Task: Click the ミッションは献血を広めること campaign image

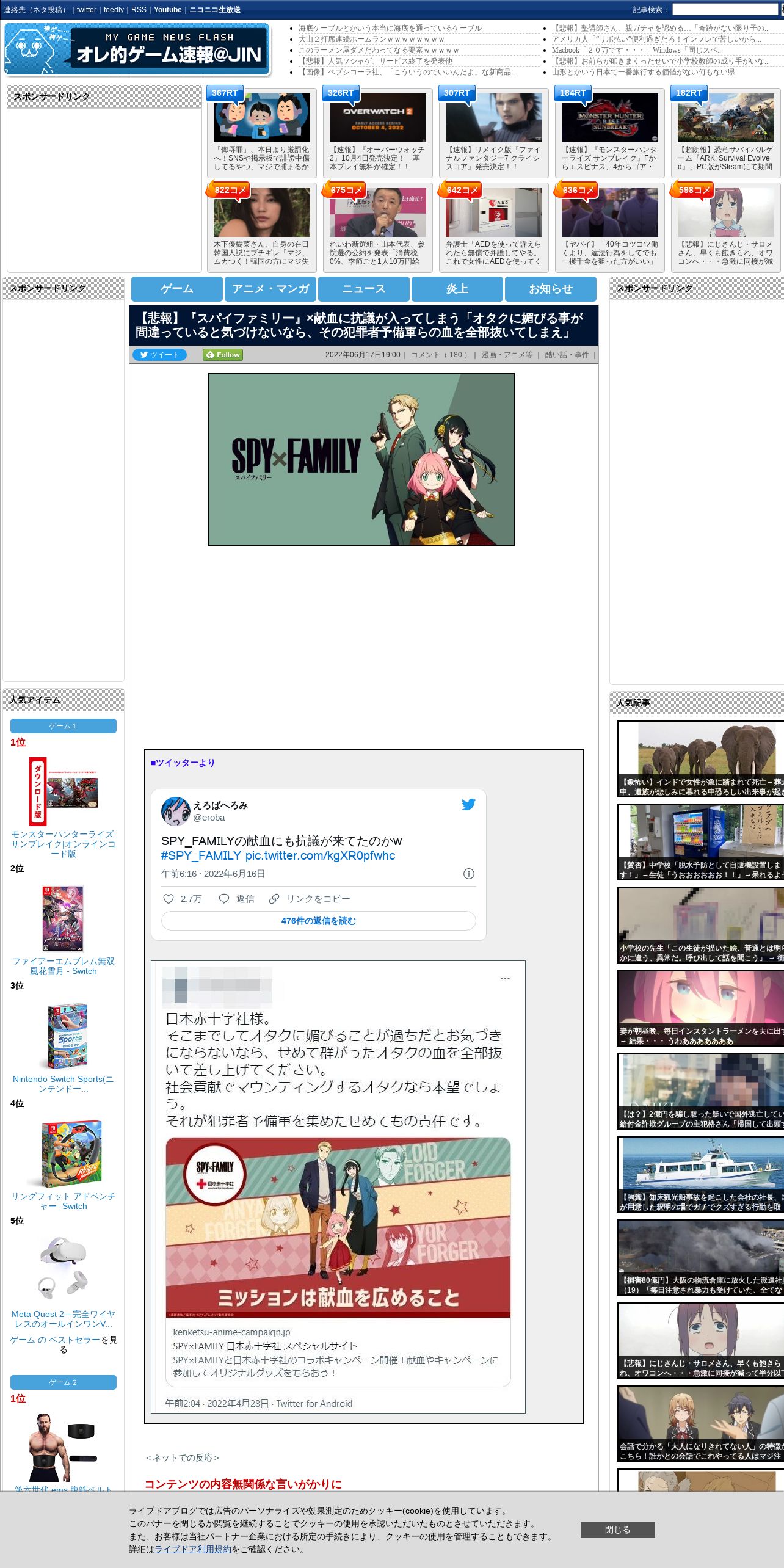Action: [338, 1226]
